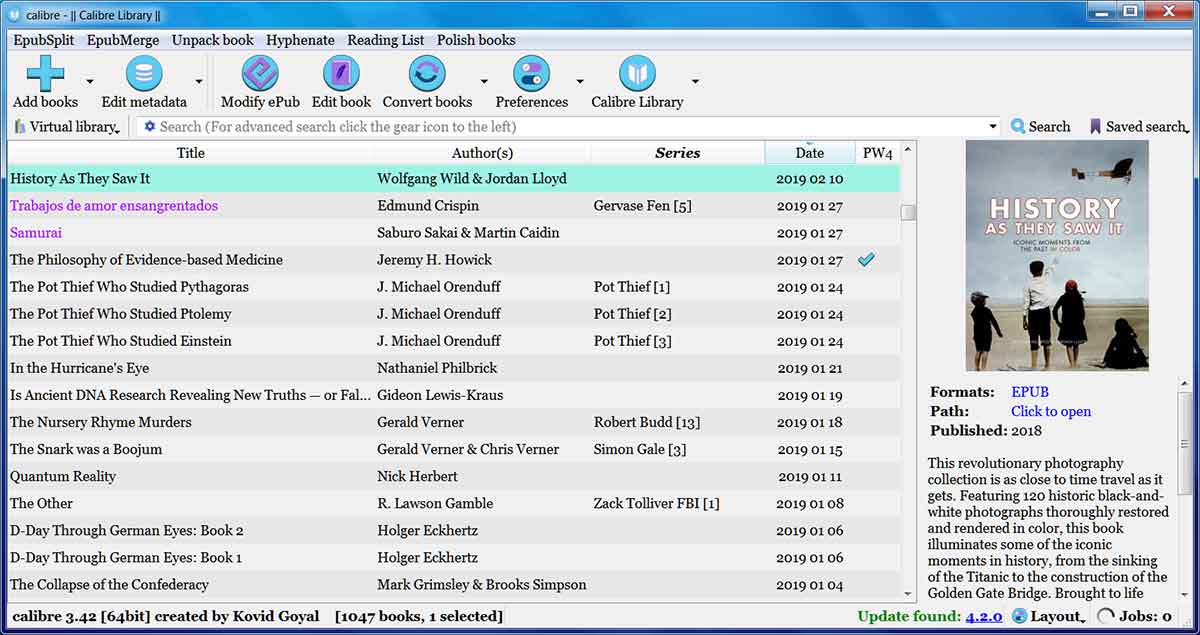
Task: Open the EpubSplit menu
Action: pyautogui.click(x=45, y=40)
